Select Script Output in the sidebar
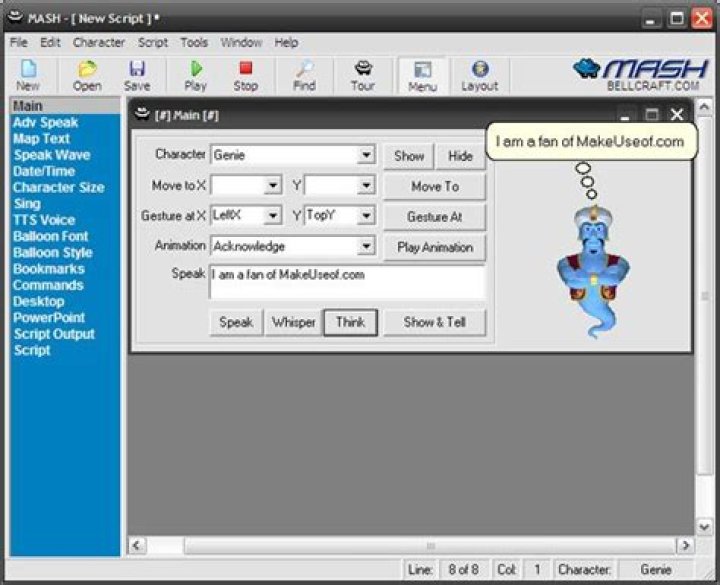This screenshot has height=585, width=720. coord(54,334)
